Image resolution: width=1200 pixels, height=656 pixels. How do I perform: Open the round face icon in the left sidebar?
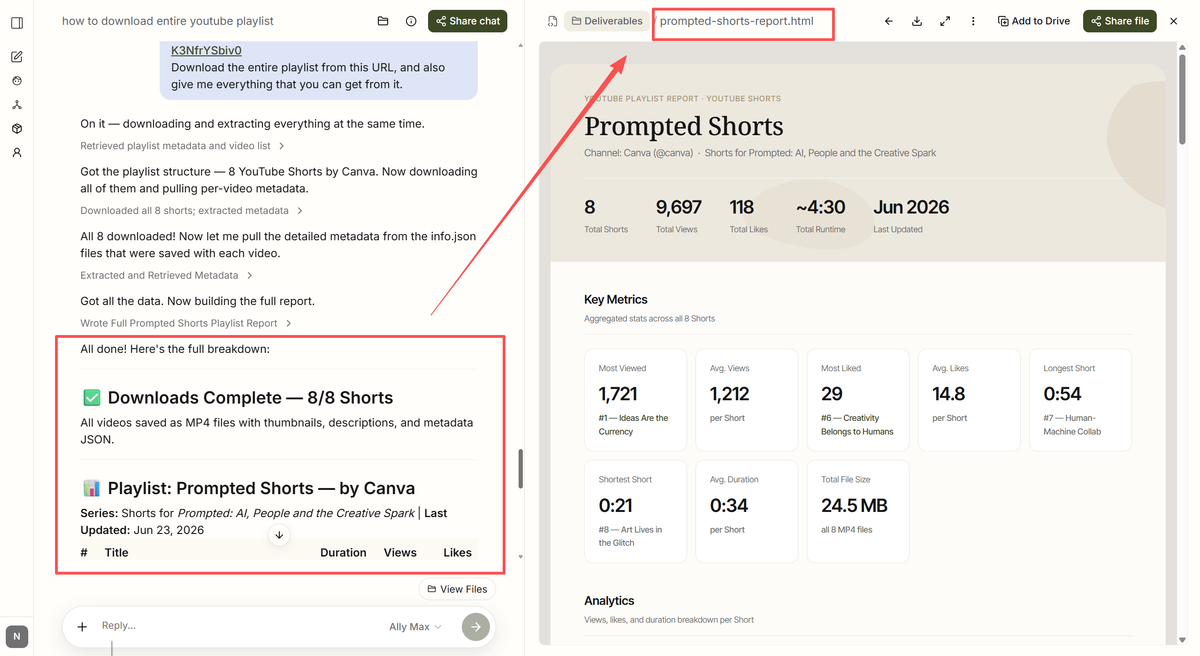[x=17, y=81]
